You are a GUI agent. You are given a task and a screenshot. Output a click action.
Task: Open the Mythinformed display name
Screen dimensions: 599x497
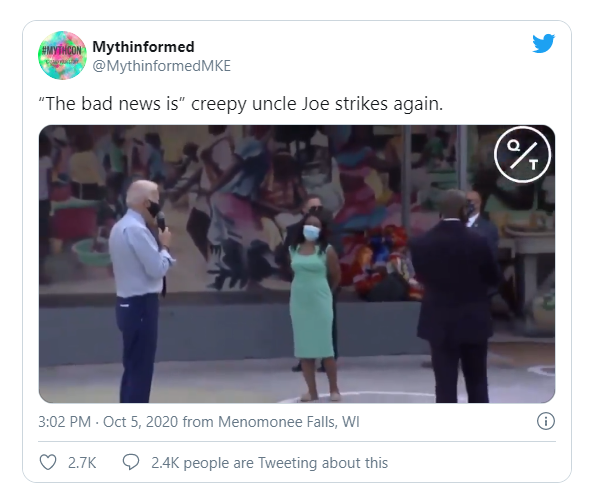pos(143,47)
